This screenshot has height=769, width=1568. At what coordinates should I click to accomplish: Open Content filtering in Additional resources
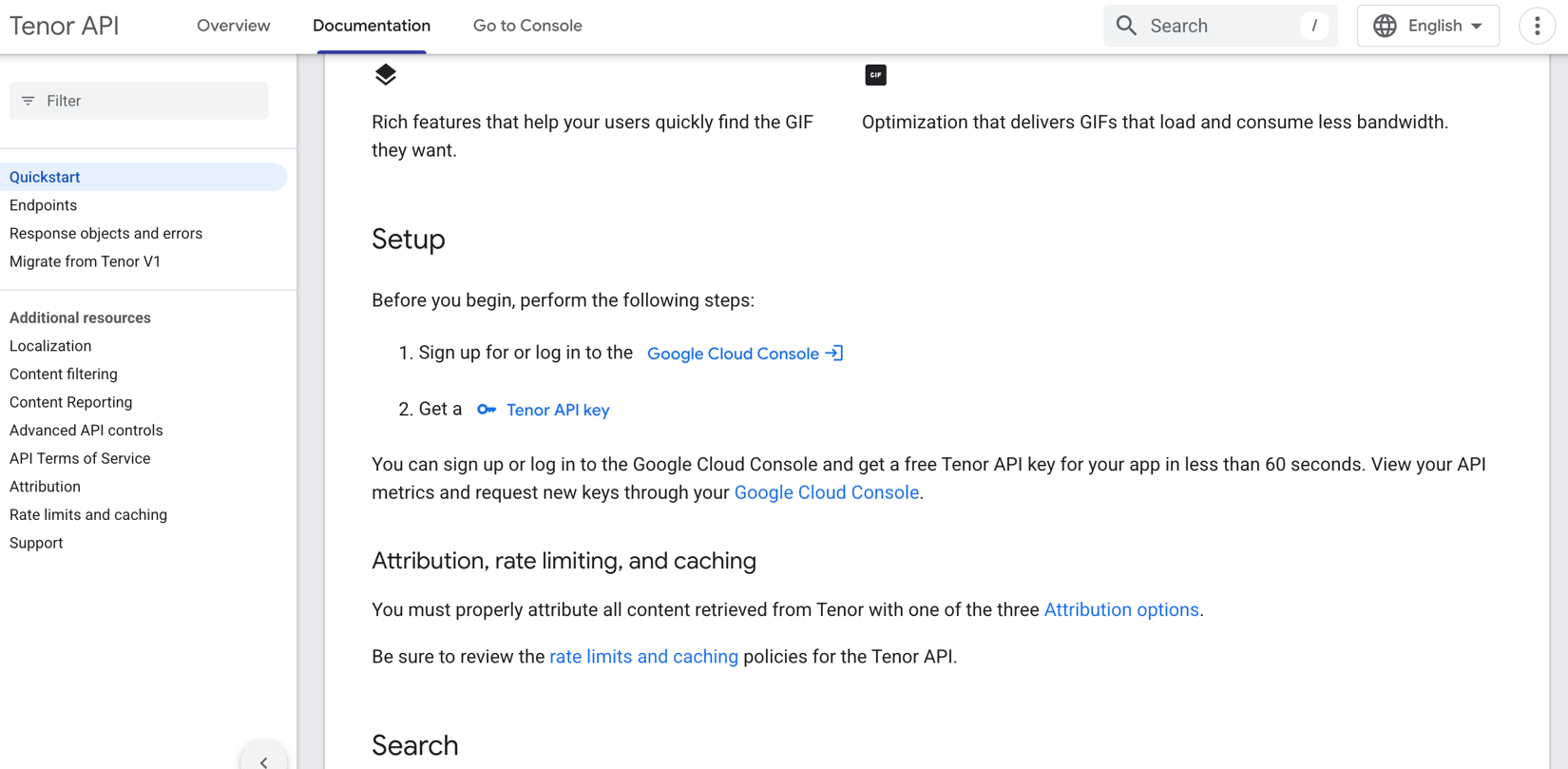click(x=64, y=375)
